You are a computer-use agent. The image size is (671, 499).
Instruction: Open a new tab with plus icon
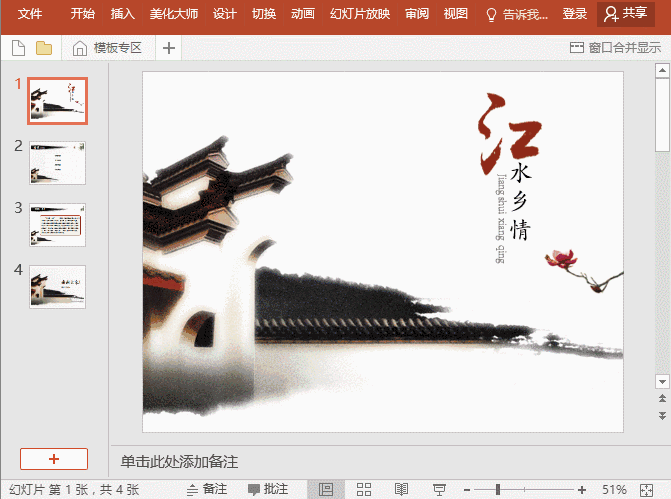coord(169,48)
